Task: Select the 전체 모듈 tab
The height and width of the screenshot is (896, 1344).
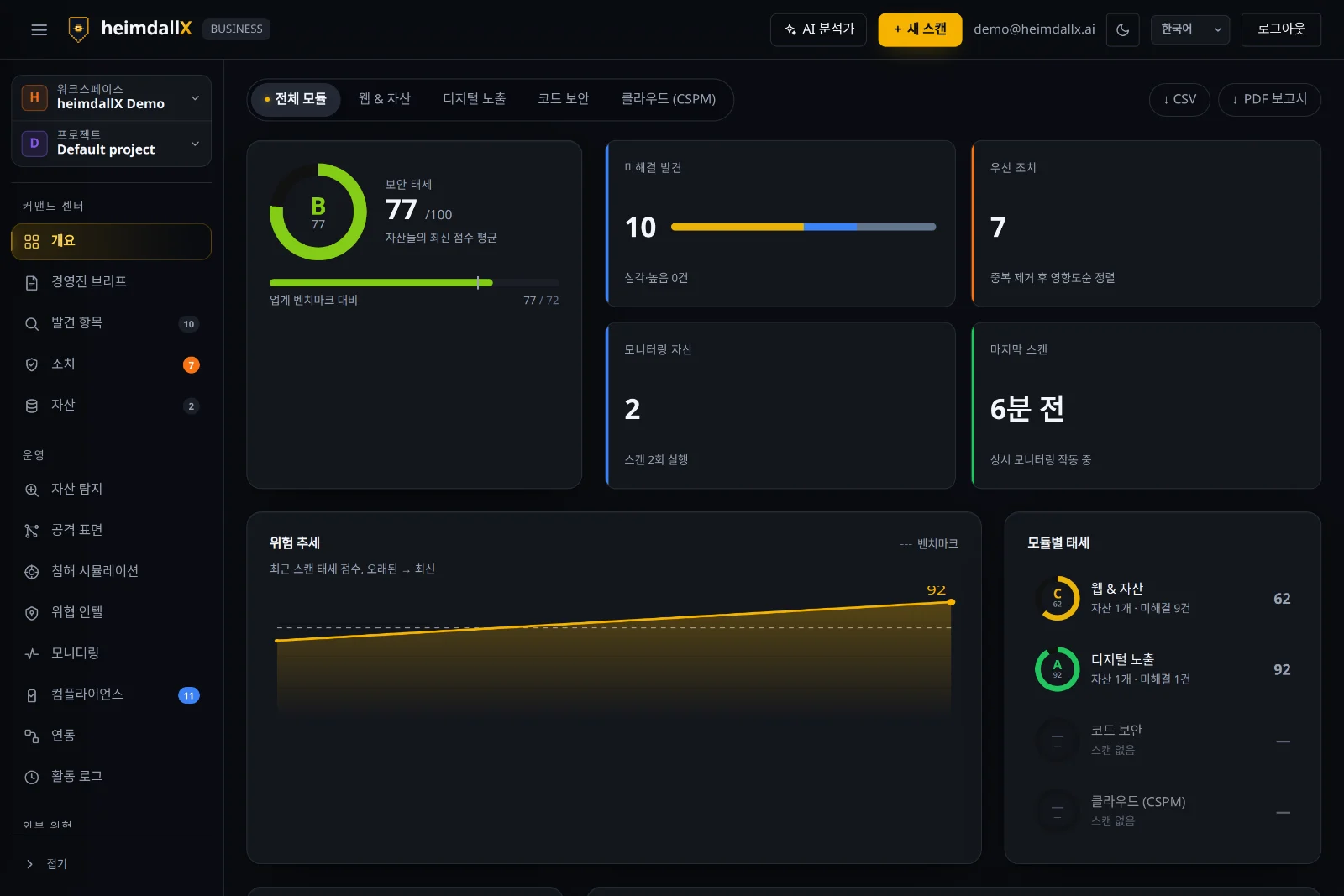Action: pyautogui.click(x=296, y=99)
